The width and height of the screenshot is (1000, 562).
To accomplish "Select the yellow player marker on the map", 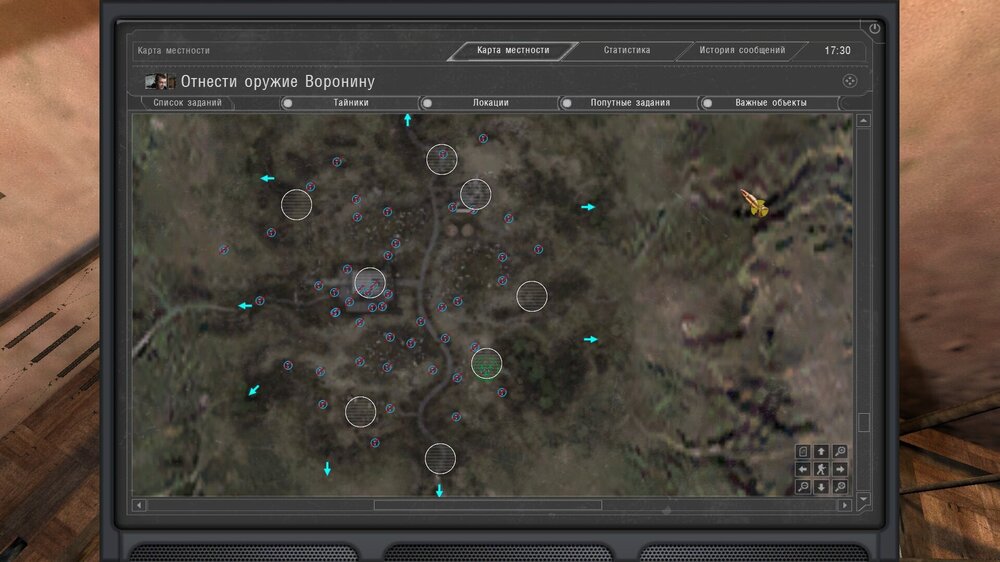I will coord(754,202).
